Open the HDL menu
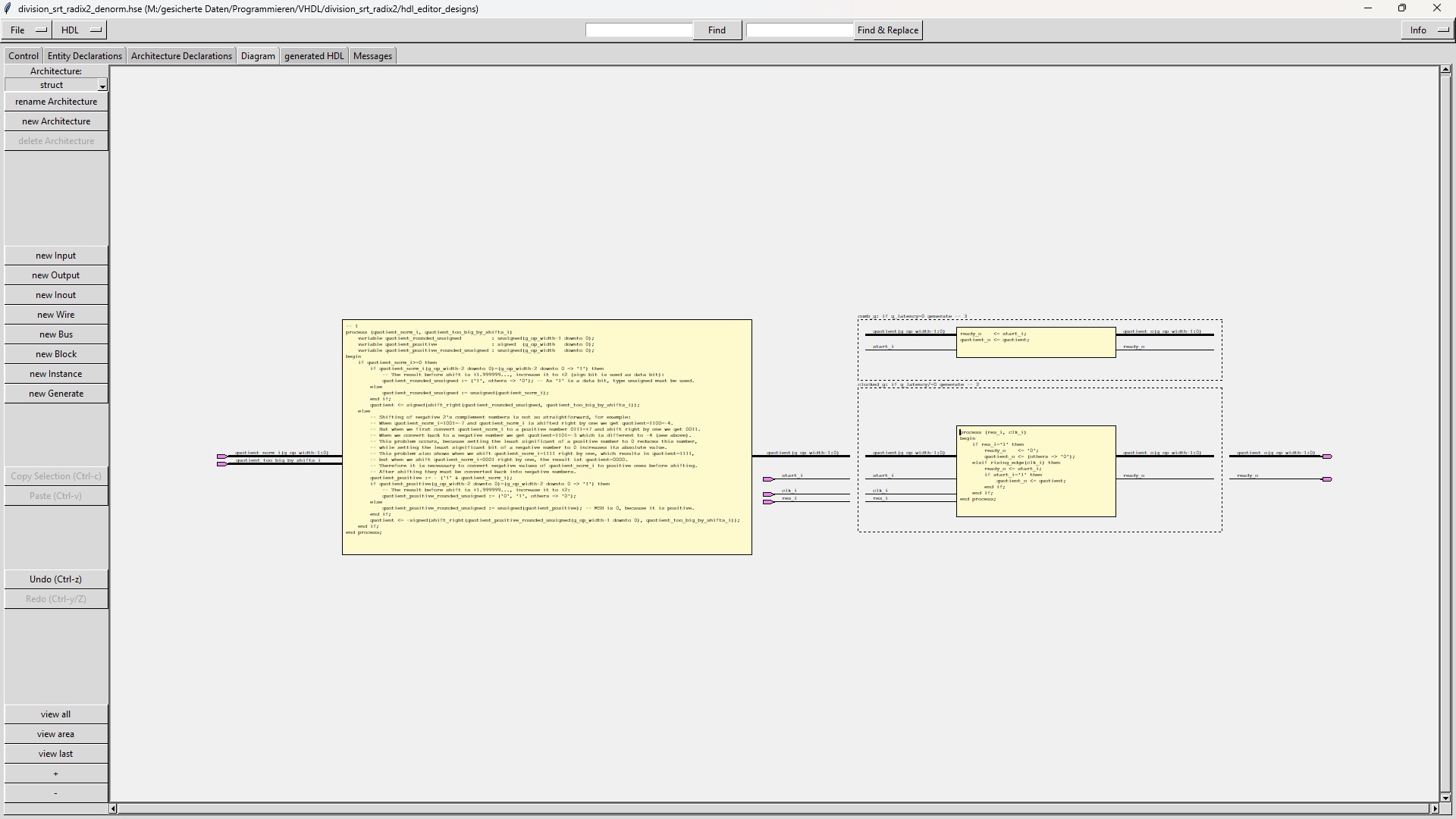This screenshot has width=1456, height=819. tap(80, 30)
